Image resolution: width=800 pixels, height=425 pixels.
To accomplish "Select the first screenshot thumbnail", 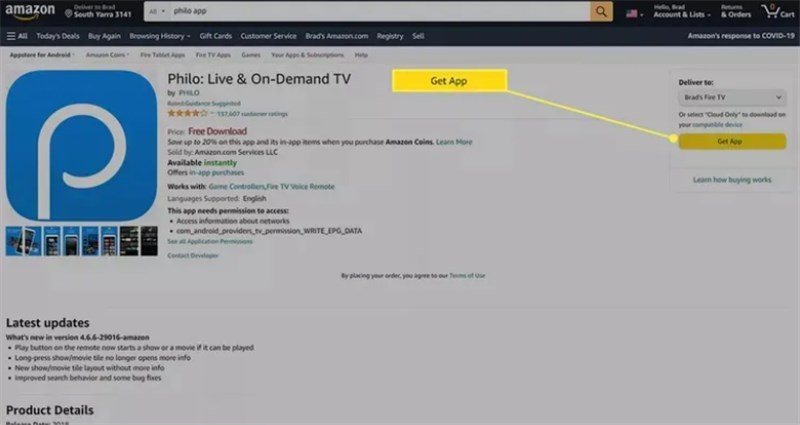I will (14, 241).
